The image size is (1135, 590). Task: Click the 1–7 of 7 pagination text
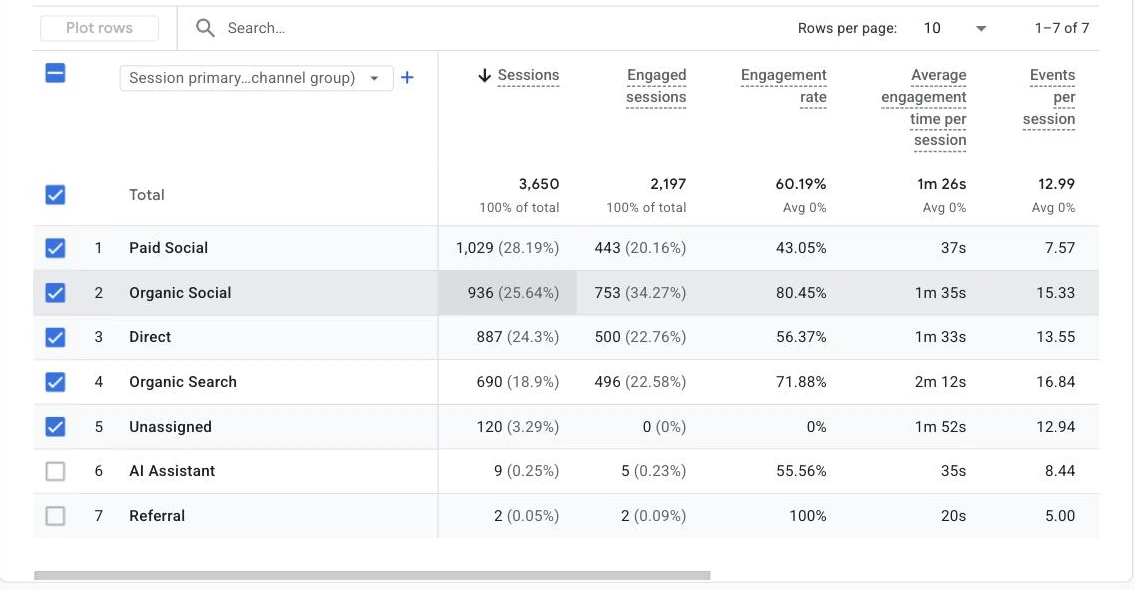coord(1062,28)
